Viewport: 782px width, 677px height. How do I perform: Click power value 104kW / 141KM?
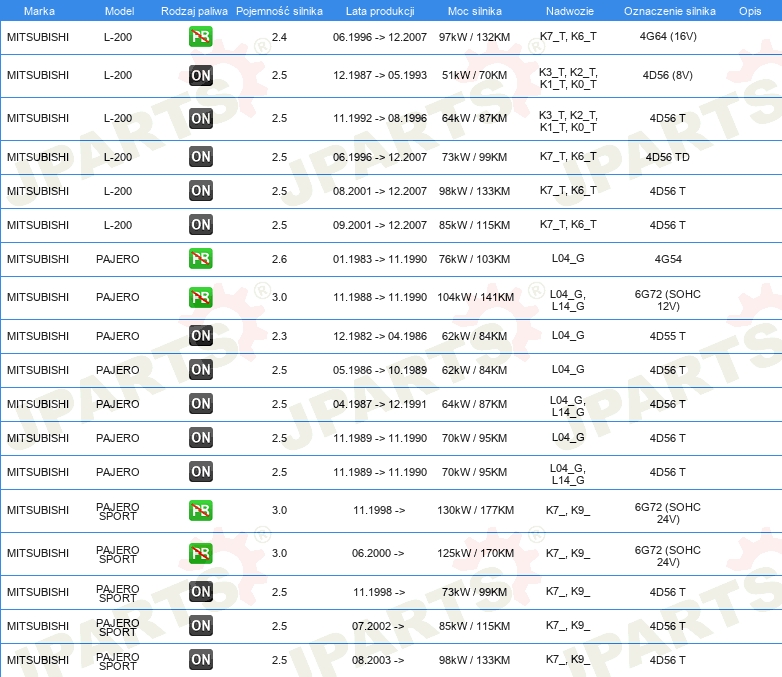coord(475,297)
